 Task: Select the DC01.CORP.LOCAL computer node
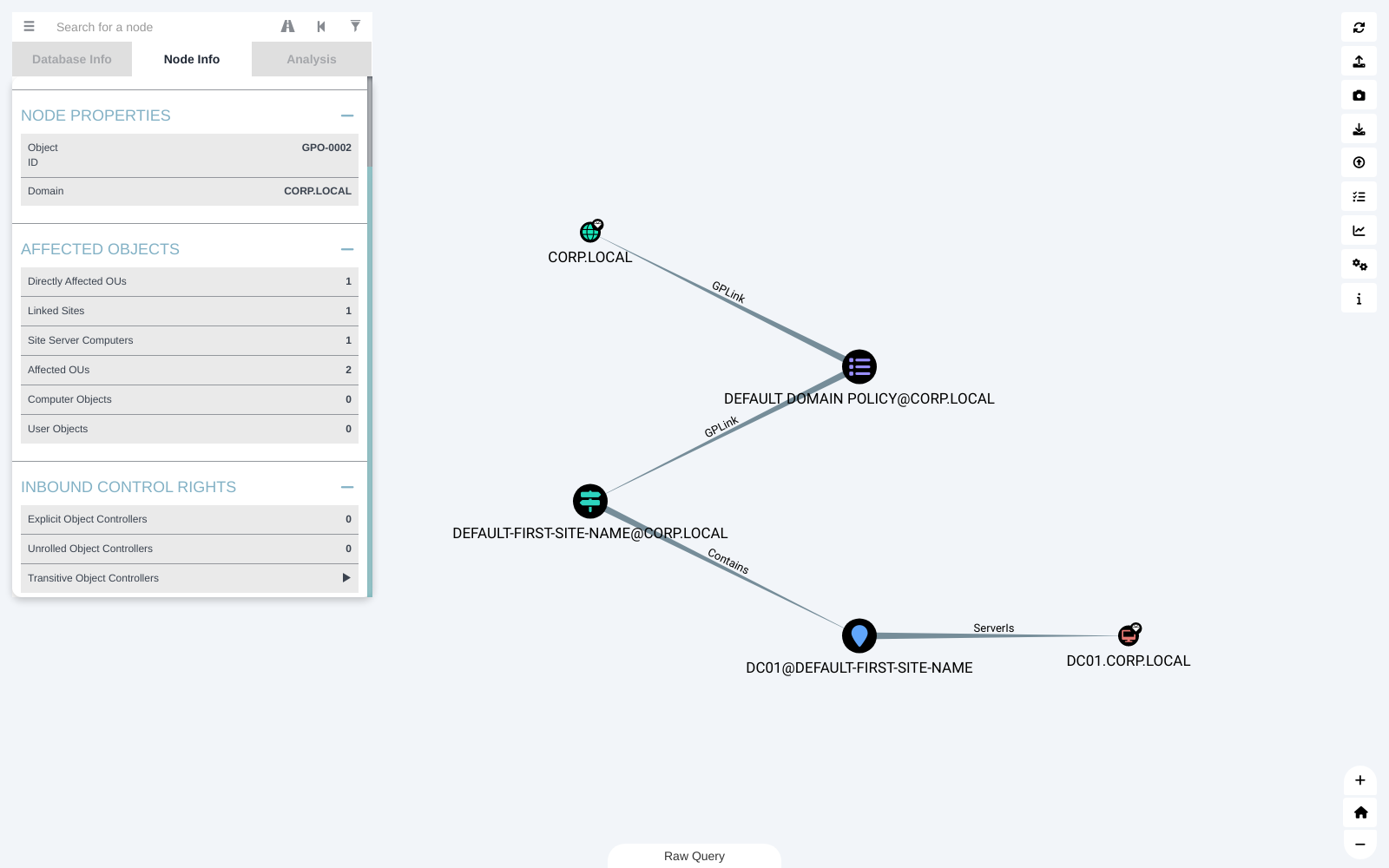(x=1129, y=635)
